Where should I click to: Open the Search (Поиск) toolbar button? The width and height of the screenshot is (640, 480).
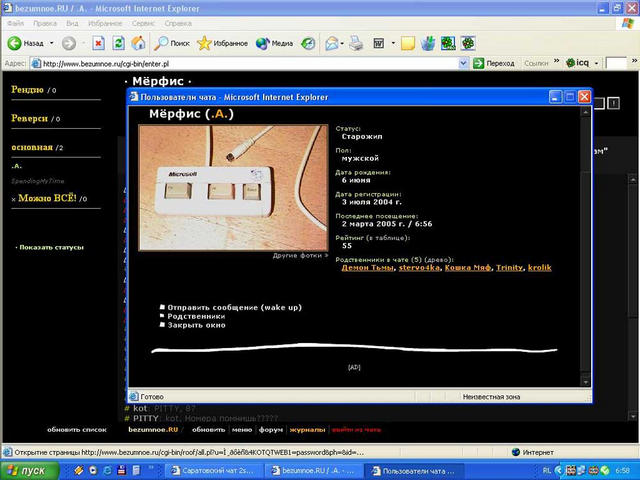point(171,43)
